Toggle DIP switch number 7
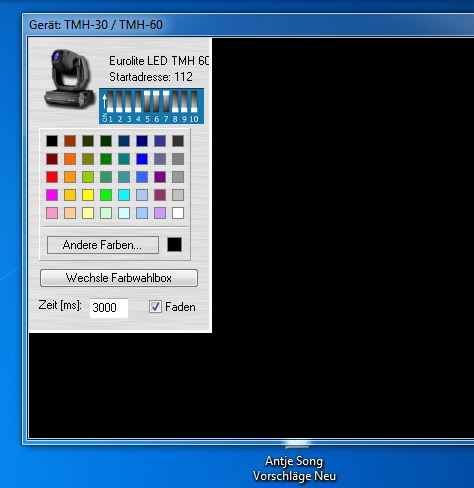474x488 pixels. pos(166,101)
